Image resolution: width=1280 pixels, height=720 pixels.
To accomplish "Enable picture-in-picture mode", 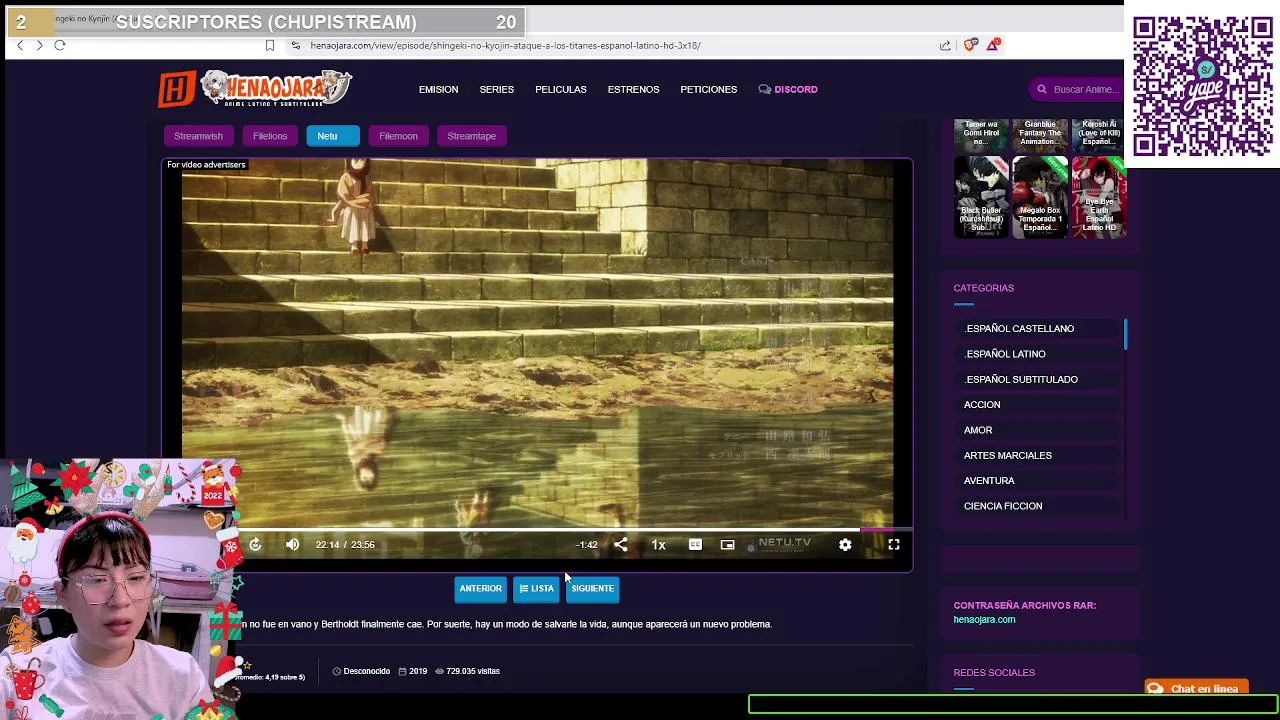I will (728, 544).
